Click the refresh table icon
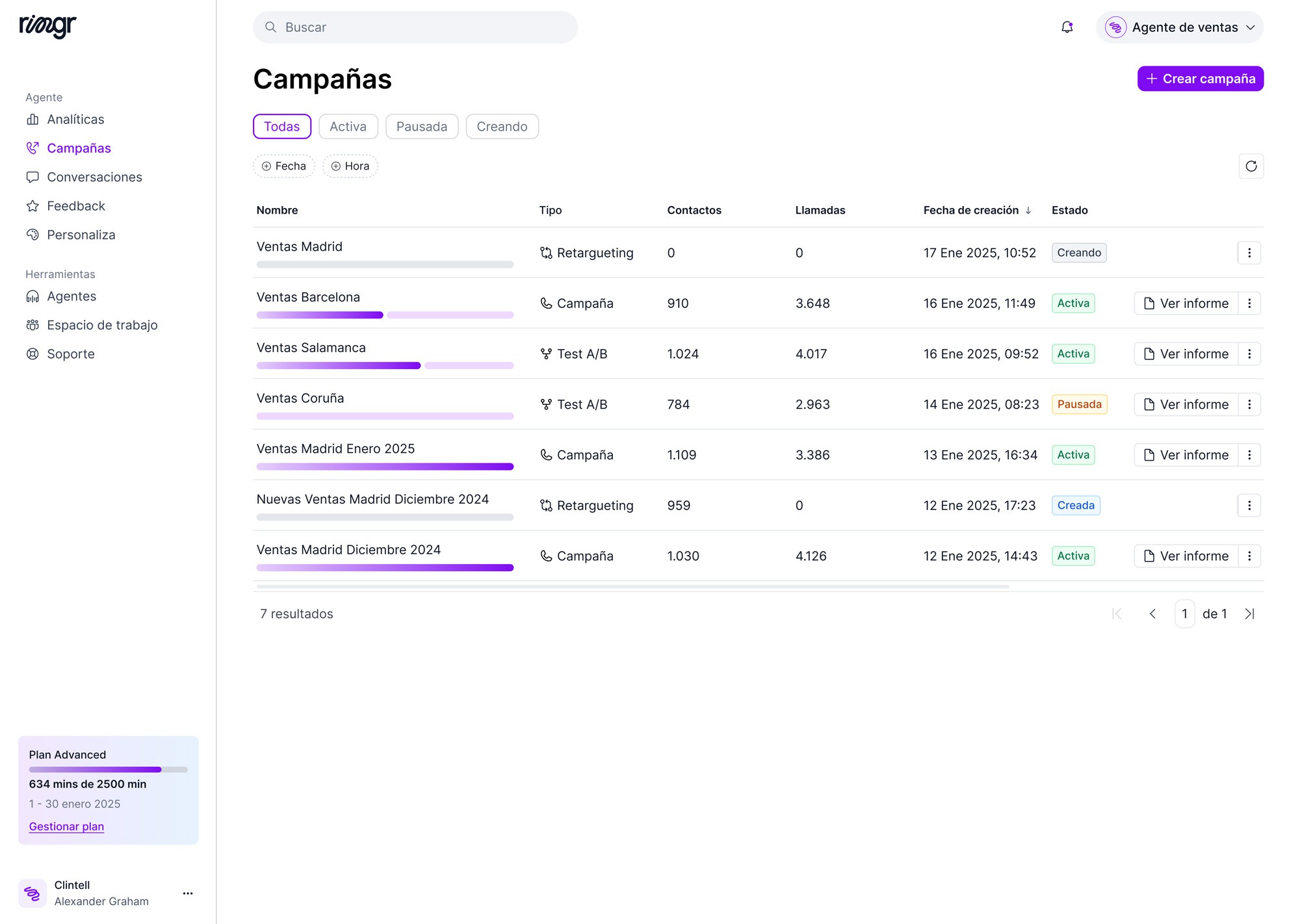 pyautogui.click(x=1251, y=166)
